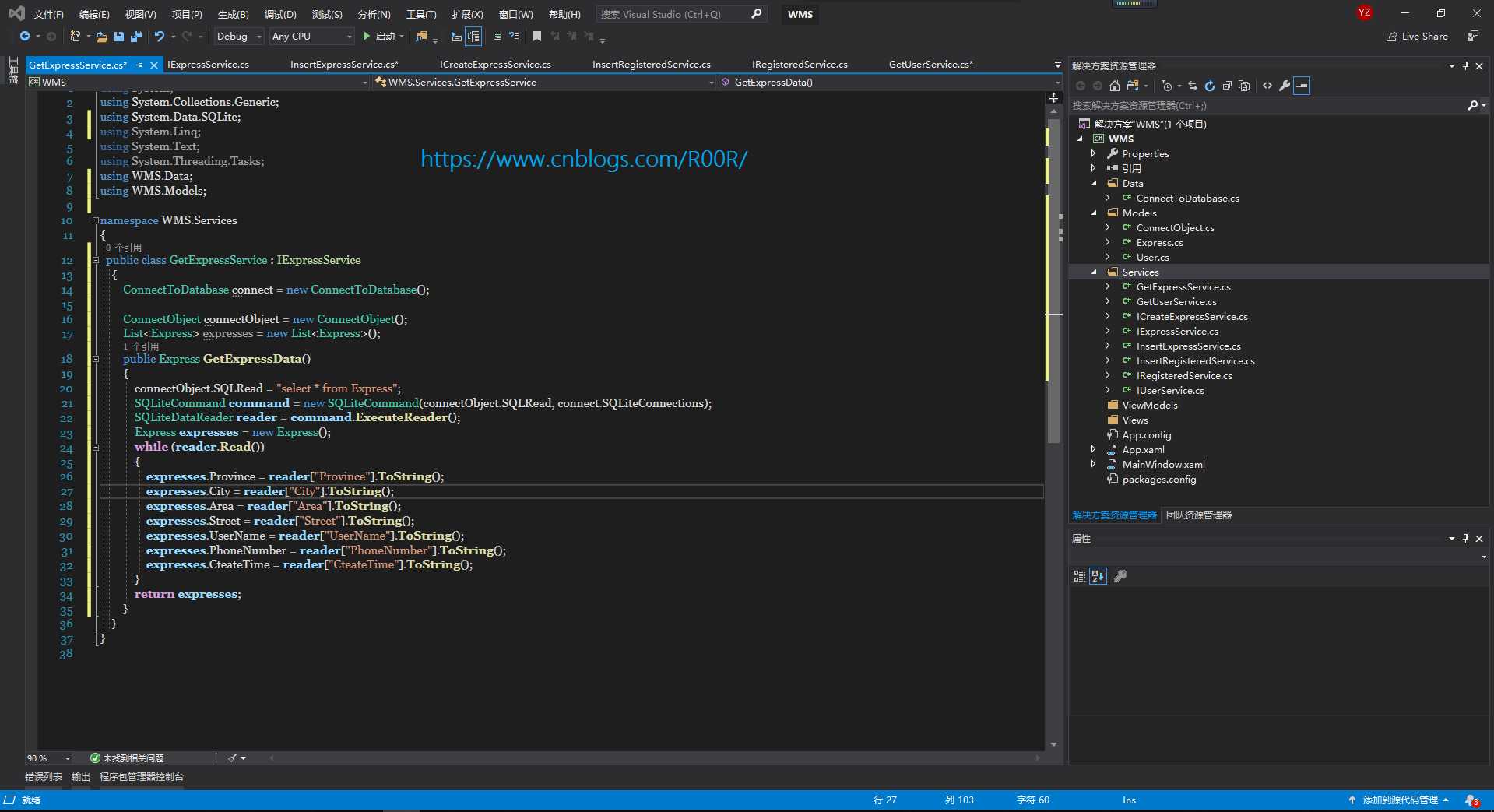Screen dimensions: 1494x812
Task: Open pending changes filter icon in Solution Explorer
Action: pyautogui.click(x=1167, y=86)
